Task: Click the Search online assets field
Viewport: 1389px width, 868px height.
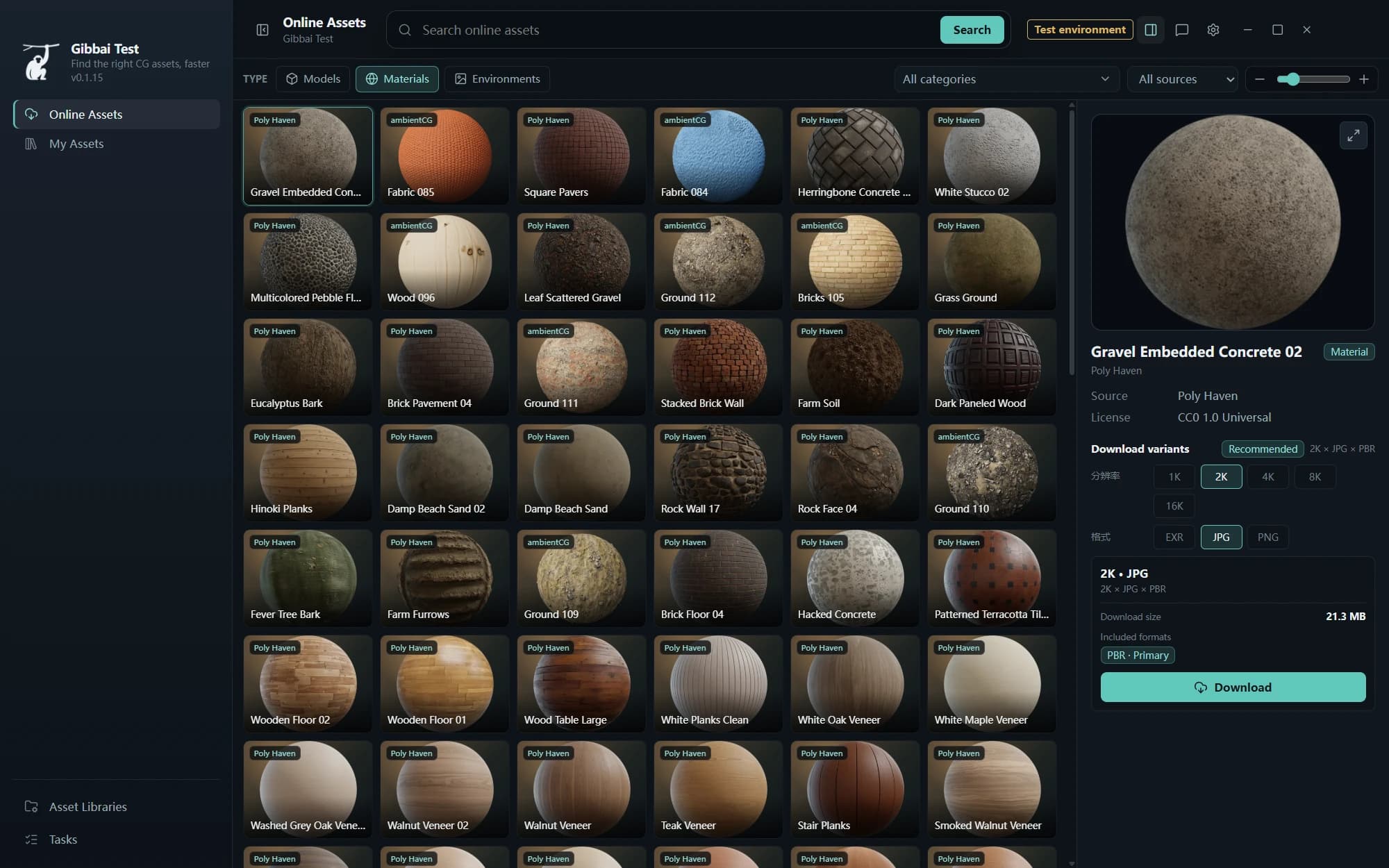Action: pos(677,30)
